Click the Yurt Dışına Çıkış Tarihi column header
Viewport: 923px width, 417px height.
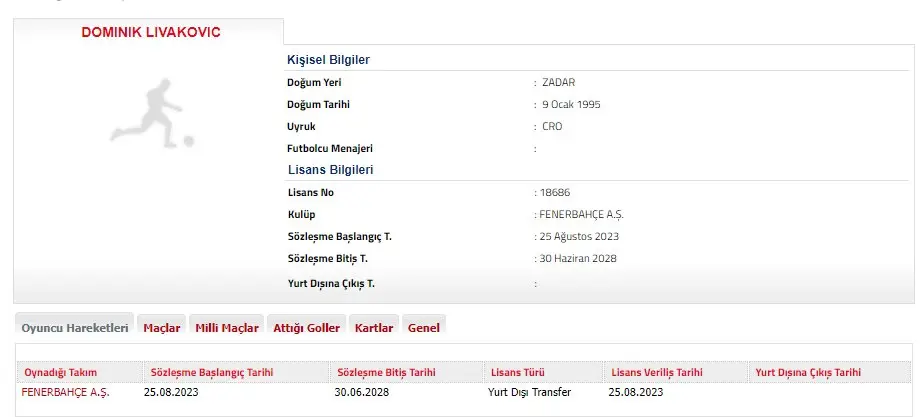(x=808, y=372)
